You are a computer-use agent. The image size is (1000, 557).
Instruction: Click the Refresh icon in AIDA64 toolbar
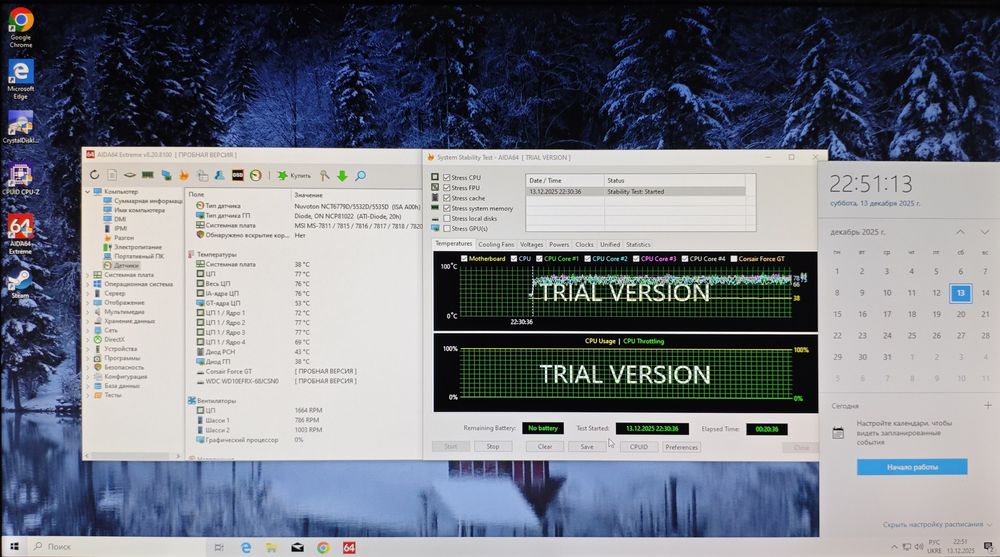tap(94, 175)
